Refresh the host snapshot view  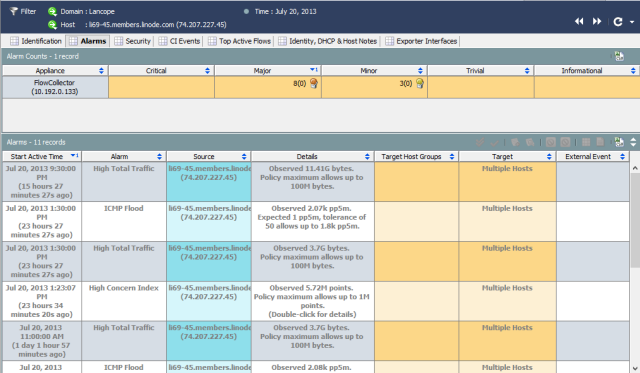click(x=618, y=22)
